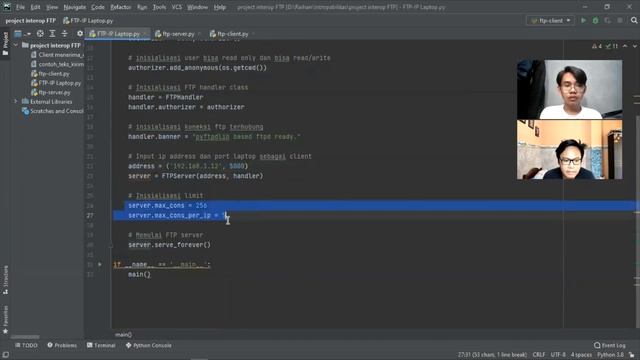Image resolution: width=640 pixels, height=360 pixels.
Task: Open the Event Log
Action: [x=610, y=345]
